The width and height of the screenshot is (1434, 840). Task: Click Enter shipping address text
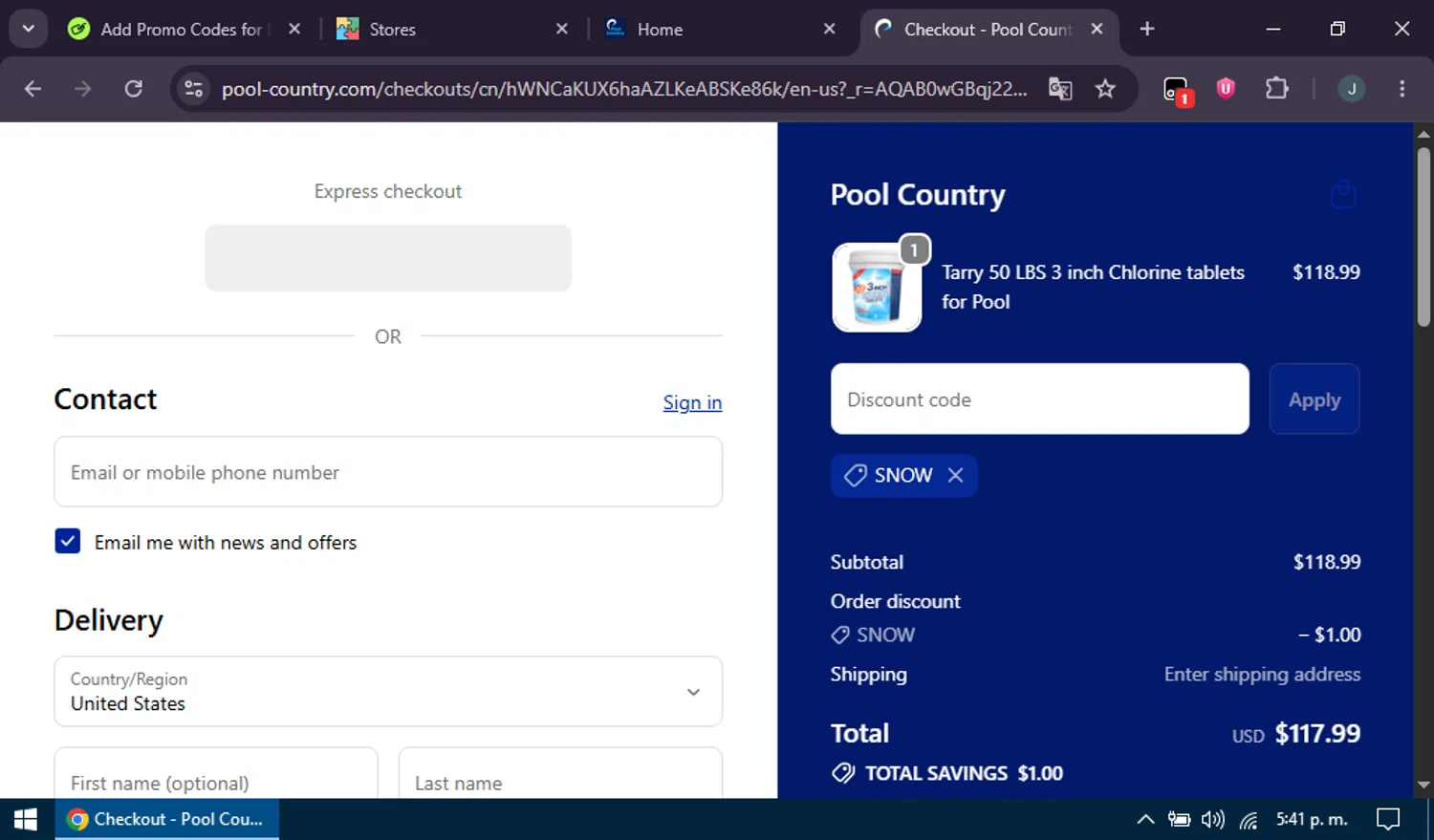click(1262, 674)
